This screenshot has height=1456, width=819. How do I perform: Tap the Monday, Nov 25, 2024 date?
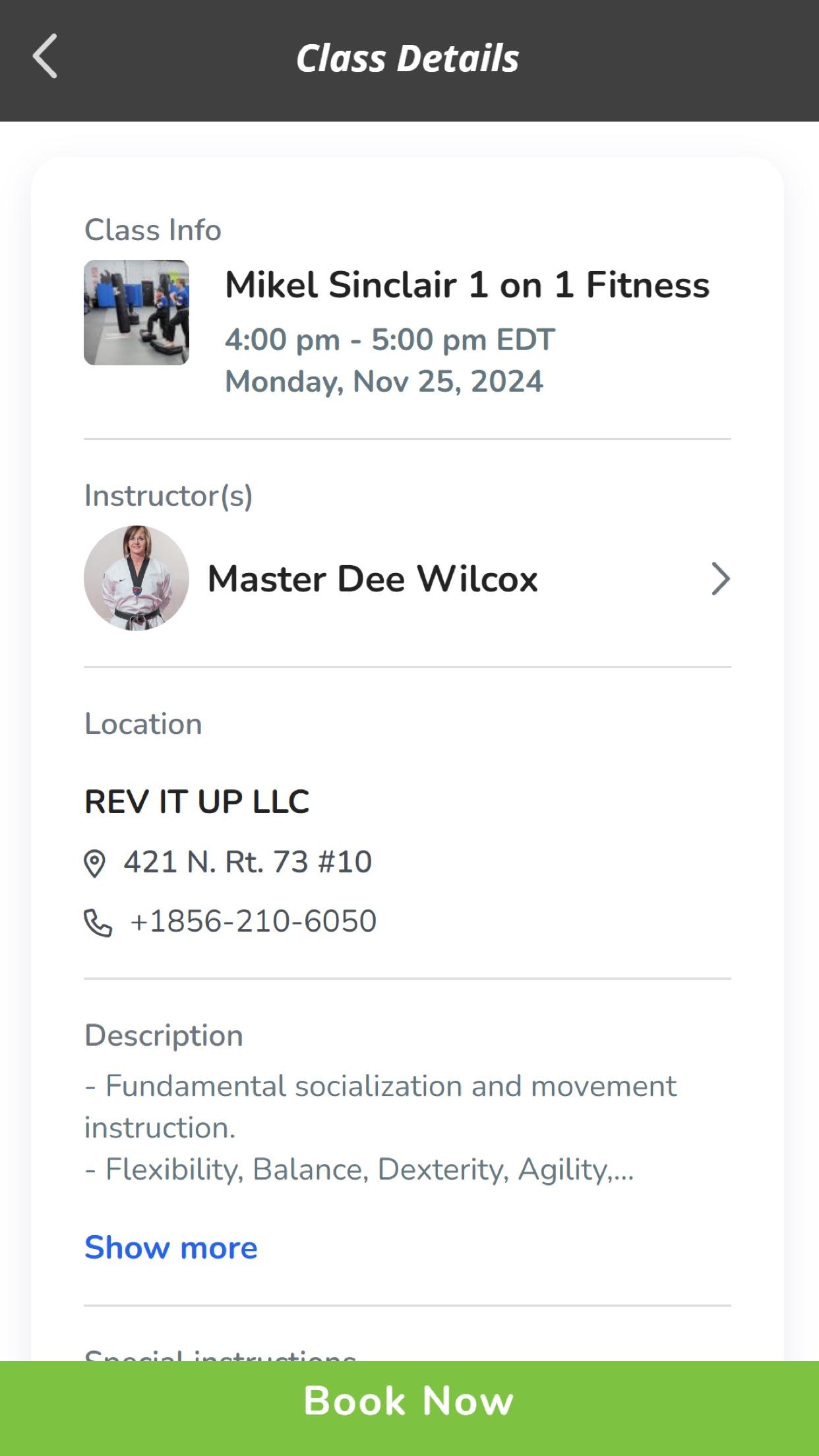tap(384, 382)
